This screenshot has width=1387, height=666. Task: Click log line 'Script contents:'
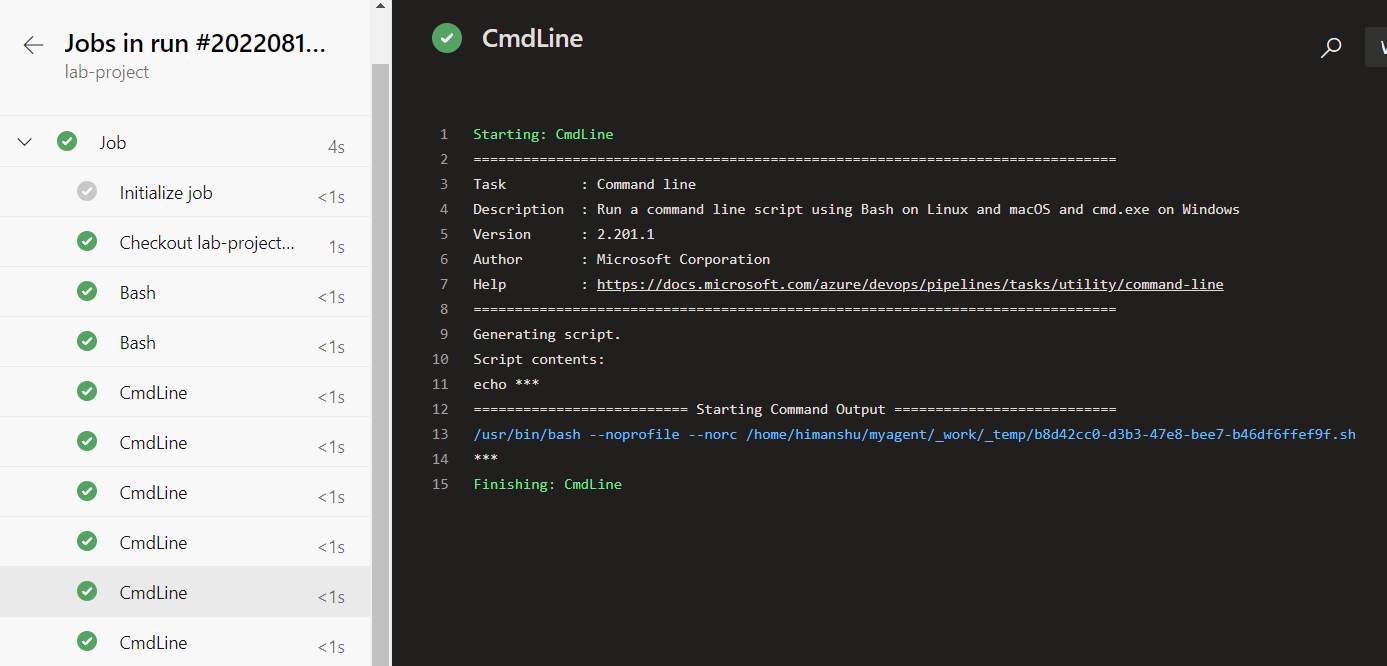tap(539, 359)
